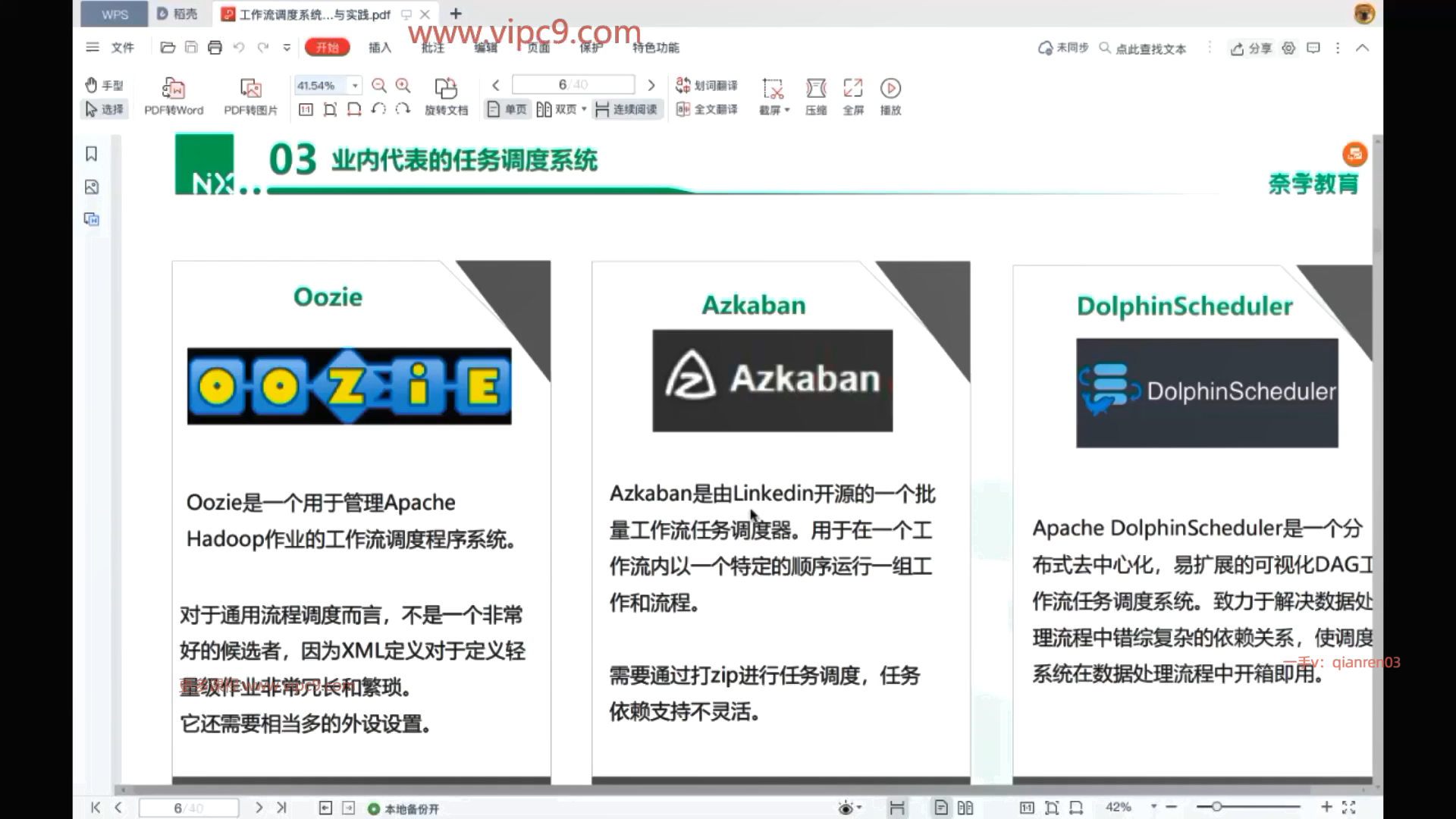Open thumbnail panel icon in left sidebar

coord(92,187)
